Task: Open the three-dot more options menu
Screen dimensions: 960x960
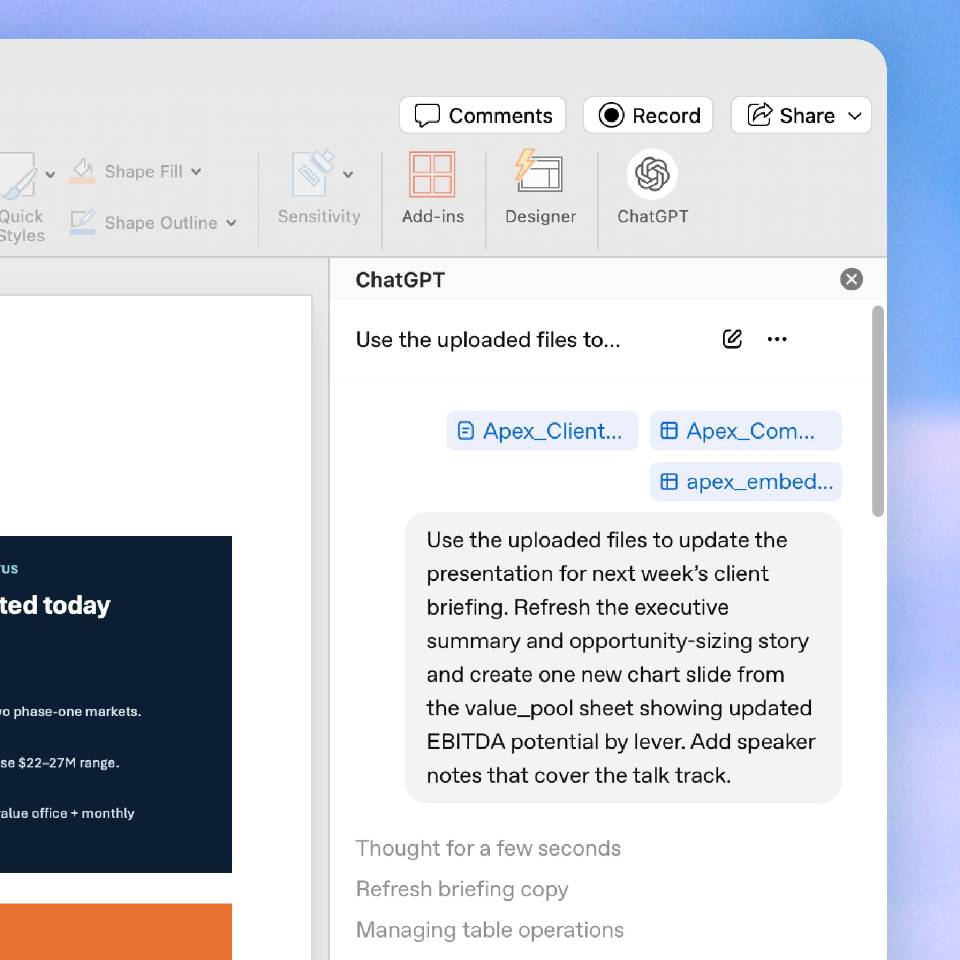Action: (777, 339)
